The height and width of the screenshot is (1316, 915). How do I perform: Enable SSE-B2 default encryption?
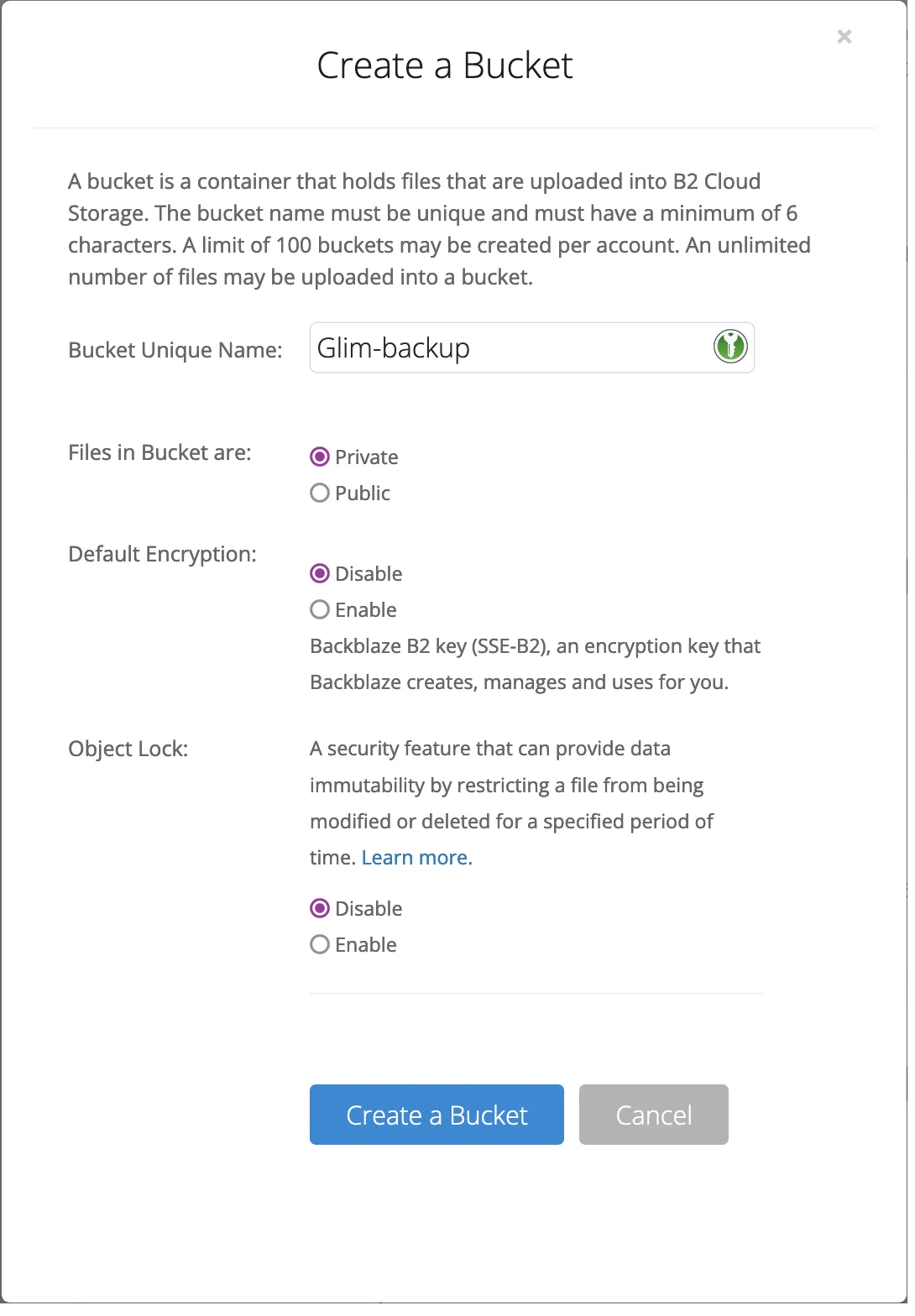(319, 609)
